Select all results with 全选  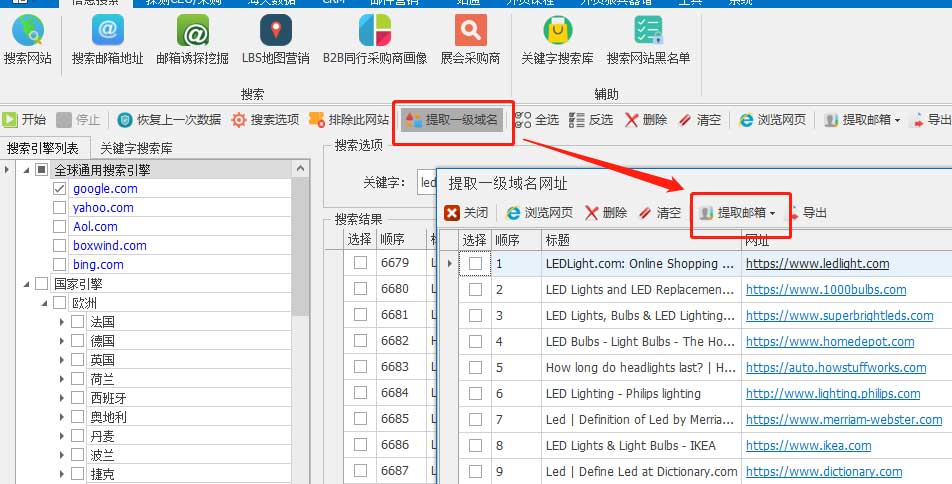point(537,120)
